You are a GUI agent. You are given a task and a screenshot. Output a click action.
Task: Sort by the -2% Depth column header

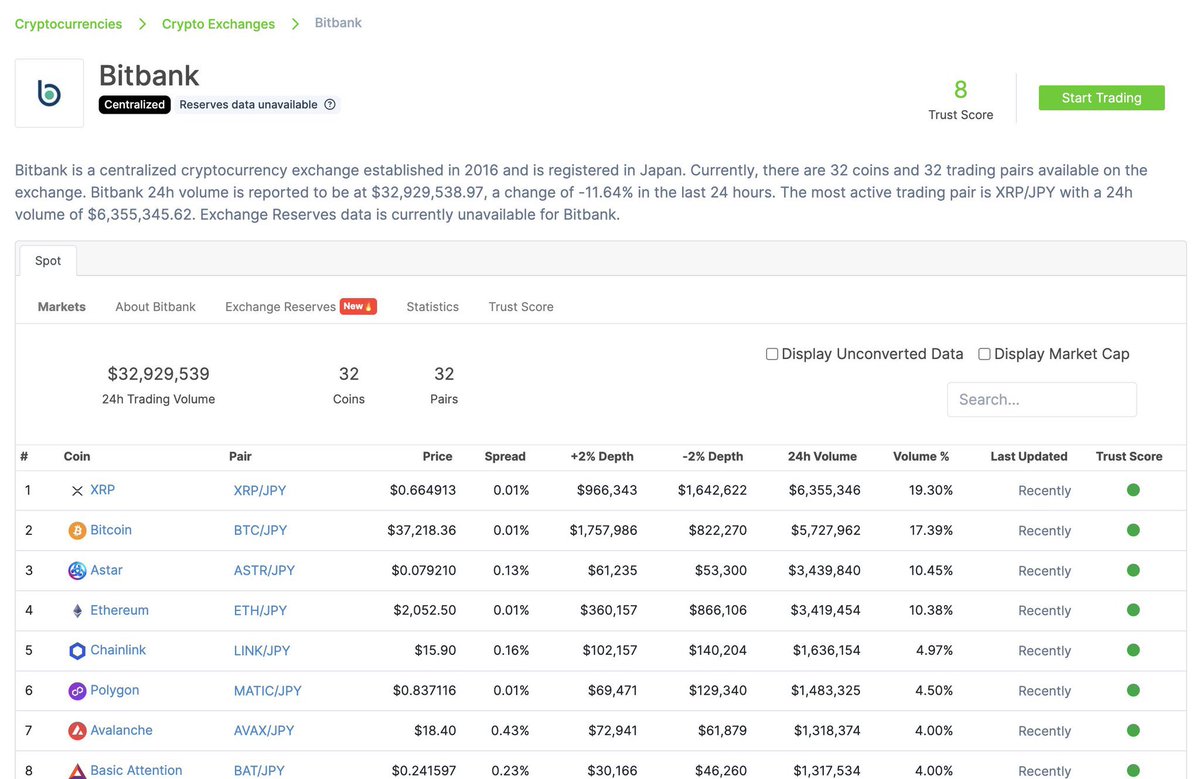[x=713, y=456]
